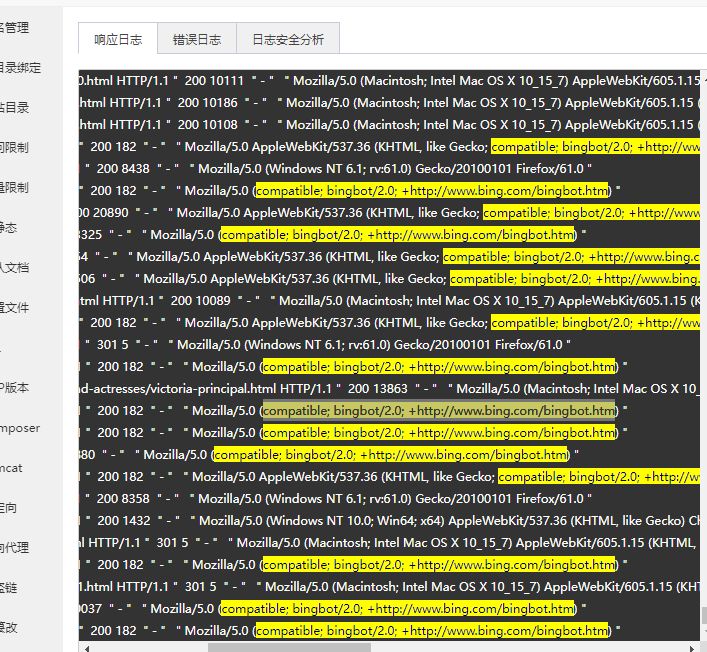This screenshot has height=652, width=707.
Task: Select the ncat sidebar item
Action: pos(11,468)
